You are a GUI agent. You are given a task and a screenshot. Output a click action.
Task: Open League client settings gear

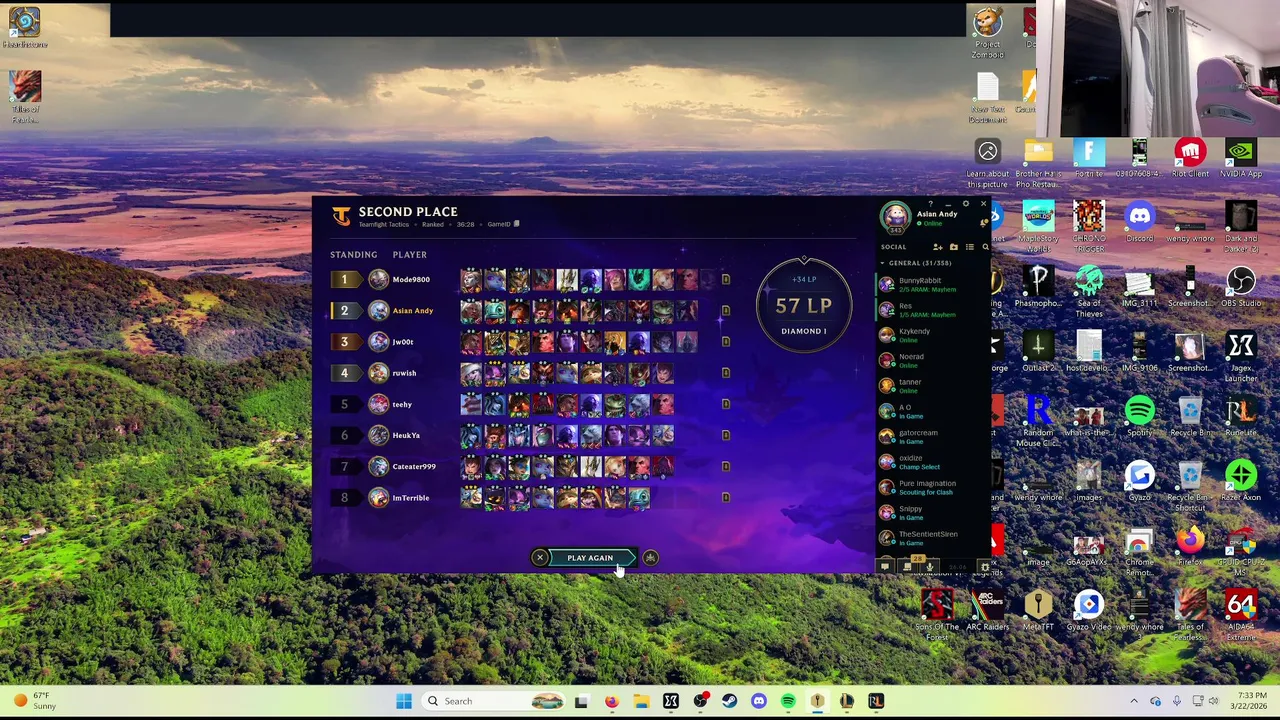tap(966, 204)
